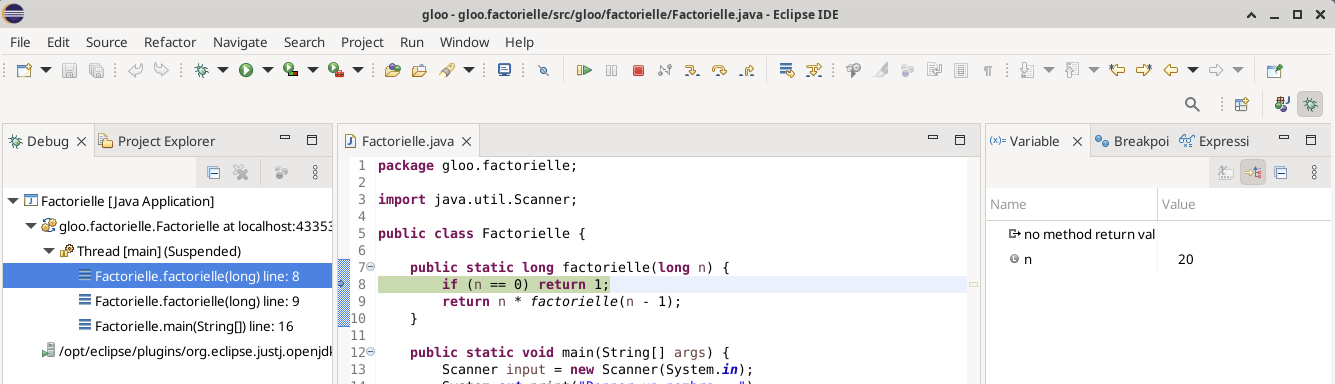Terminate the debug session with the red stop icon

[x=638, y=71]
